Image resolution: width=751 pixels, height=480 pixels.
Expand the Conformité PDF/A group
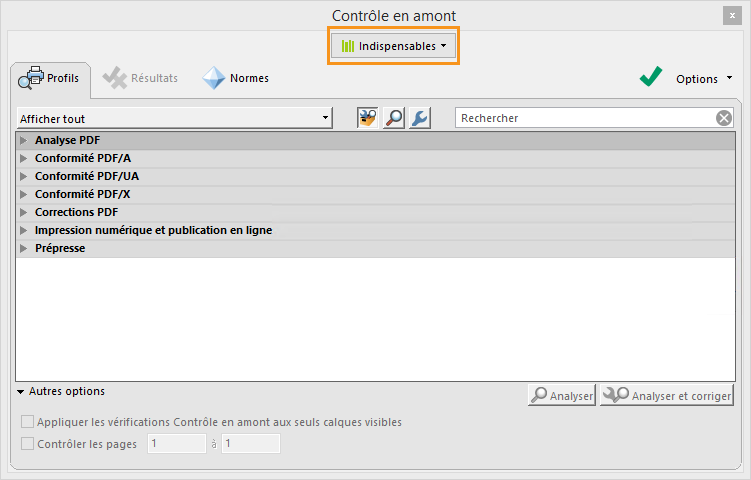coord(23,158)
